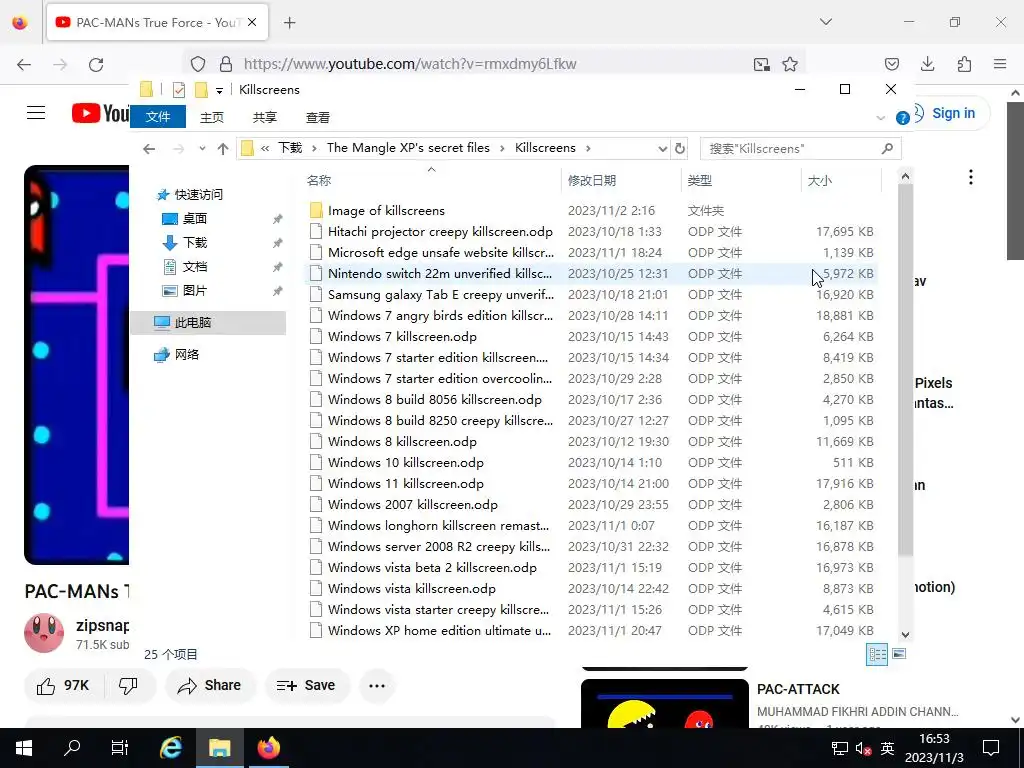1024x768 pixels.
Task: Open YouTube guide hamburger menu
Action: [36, 113]
